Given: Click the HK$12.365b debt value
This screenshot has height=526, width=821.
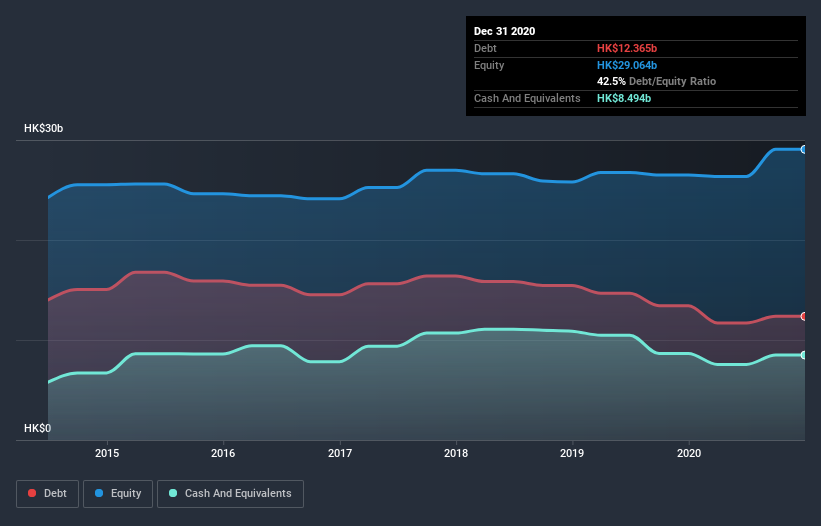Looking at the screenshot, I should [x=627, y=48].
